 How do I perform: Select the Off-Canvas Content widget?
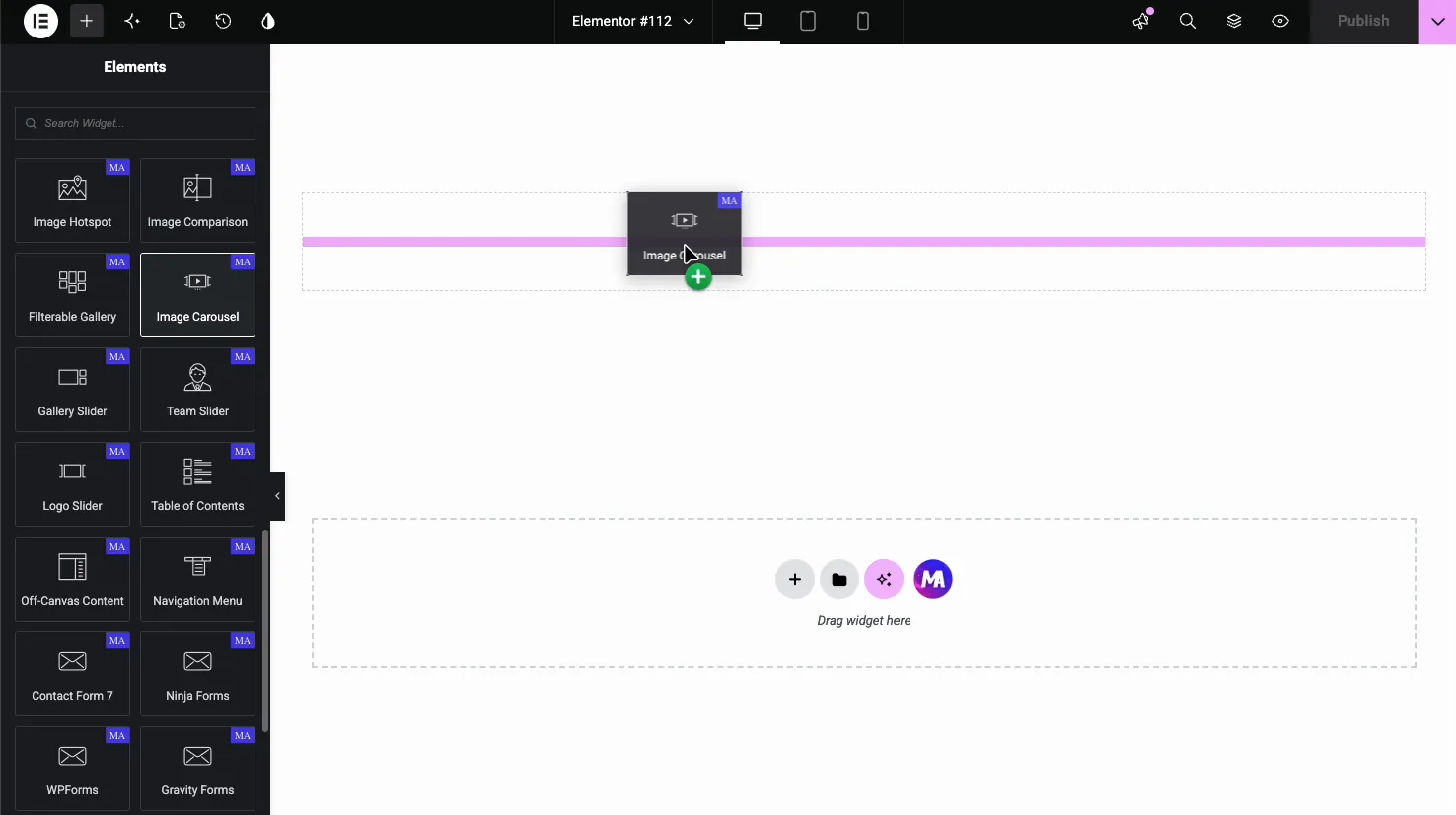[72, 579]
